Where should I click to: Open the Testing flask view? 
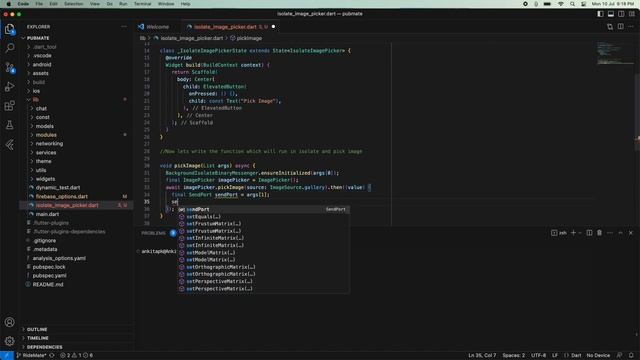click(9, 125)
